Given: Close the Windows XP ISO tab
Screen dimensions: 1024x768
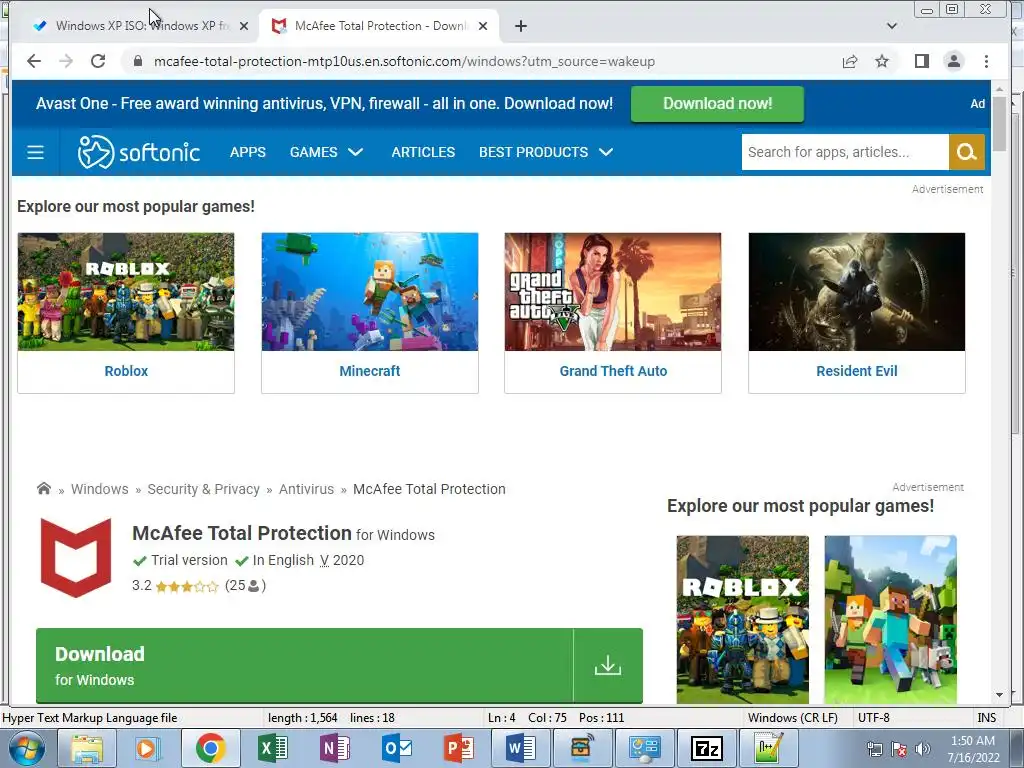Looking at the screenshot, I should [x=244, y=26].
